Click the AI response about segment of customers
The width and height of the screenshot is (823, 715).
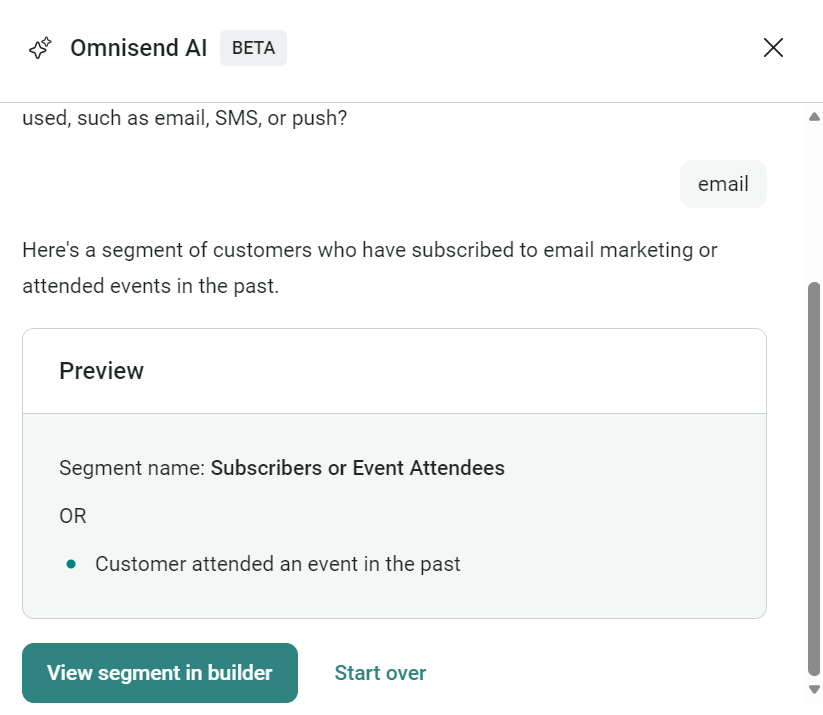(x=370, y=267)
